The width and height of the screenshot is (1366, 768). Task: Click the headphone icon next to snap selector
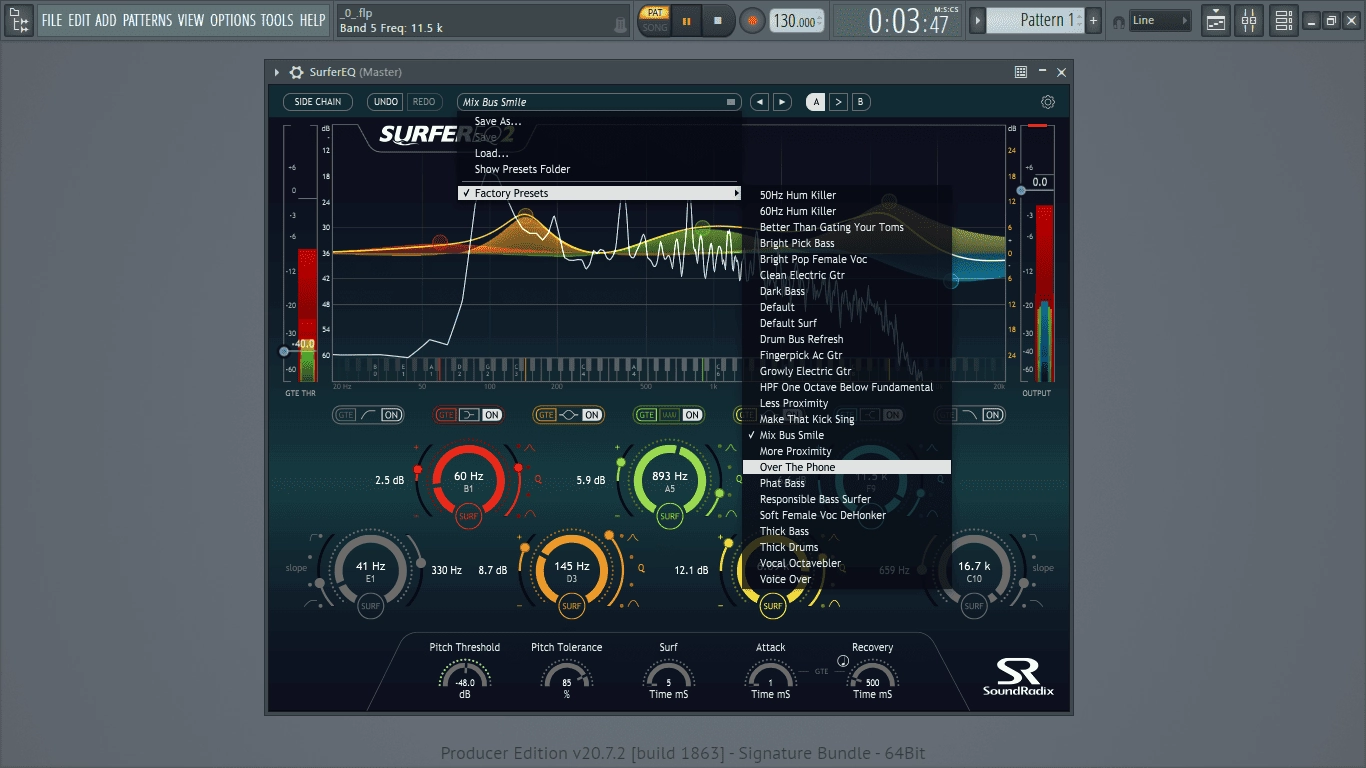point(1118,21)
